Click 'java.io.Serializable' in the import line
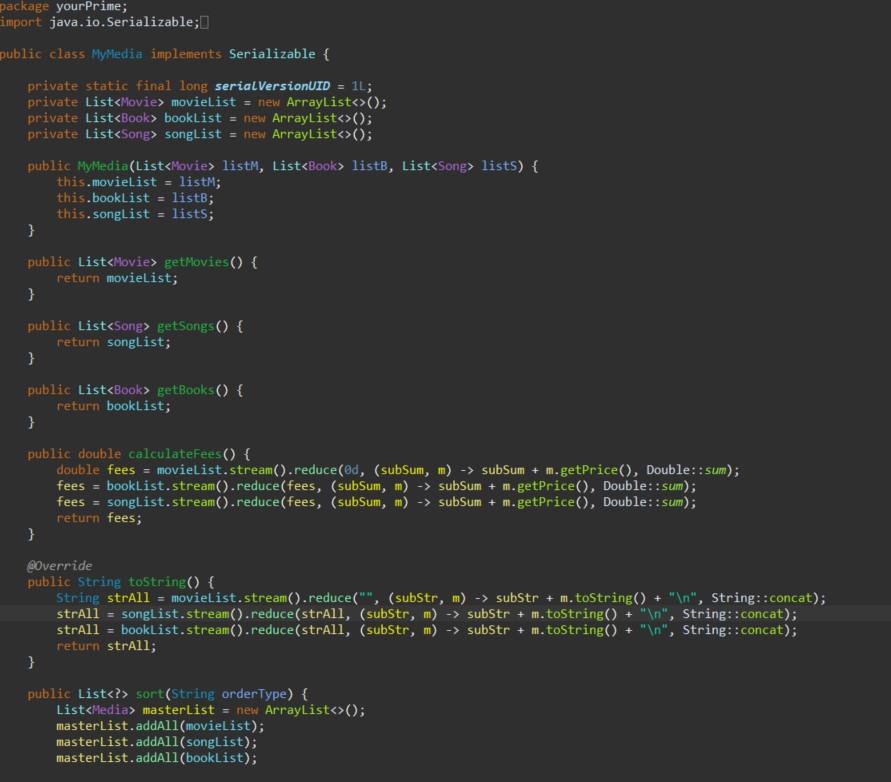The image size is (891, 782). tap(121, 22)
